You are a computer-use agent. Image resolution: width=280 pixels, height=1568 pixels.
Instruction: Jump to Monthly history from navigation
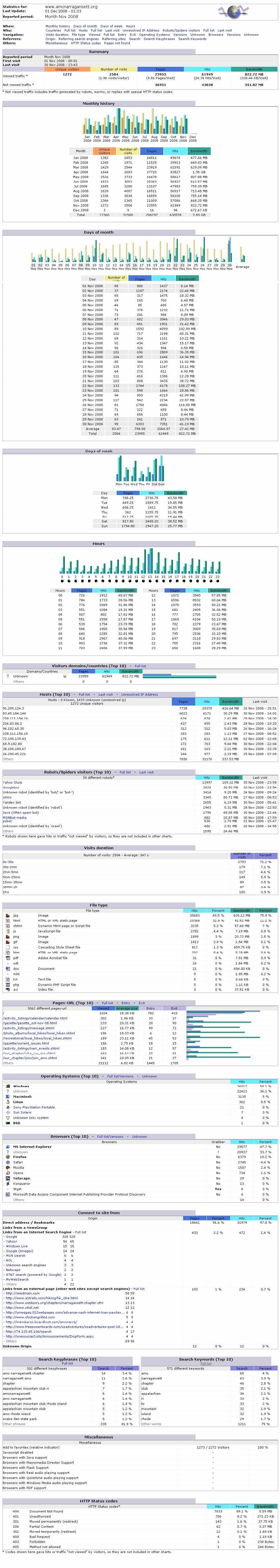point(58,26)
